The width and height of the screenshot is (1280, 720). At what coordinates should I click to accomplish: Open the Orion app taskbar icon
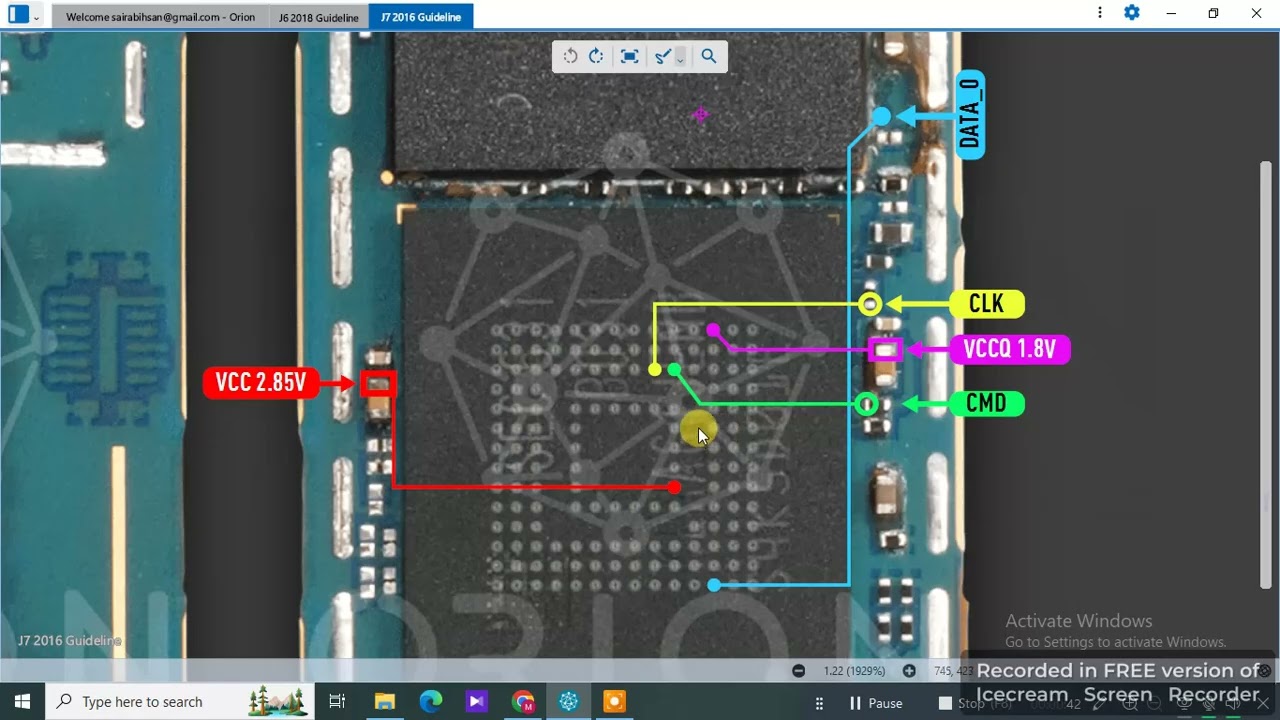(569, 702)
